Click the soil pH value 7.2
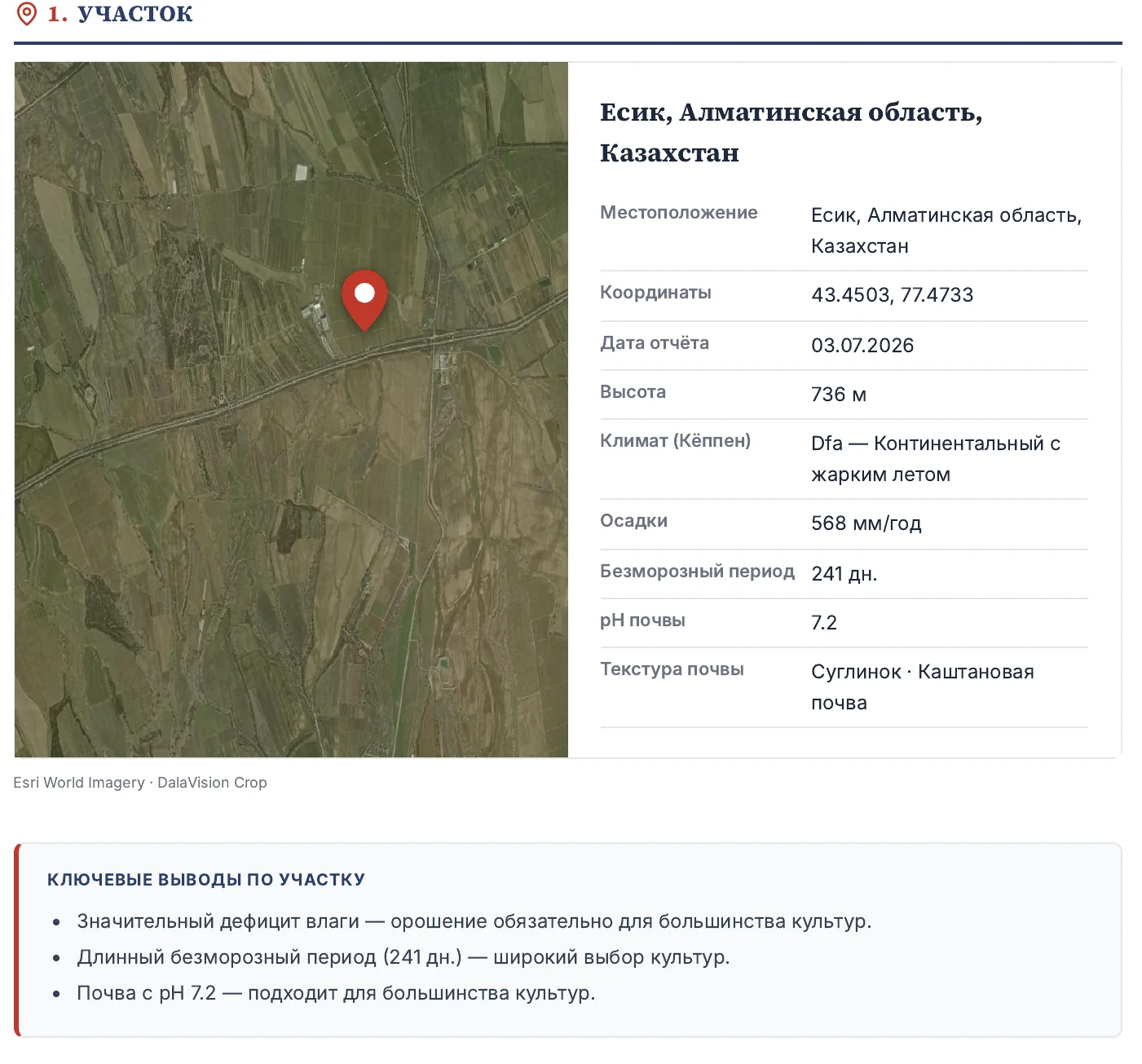This screenshot has width=1142, height=1064. (x=824, y=623)
